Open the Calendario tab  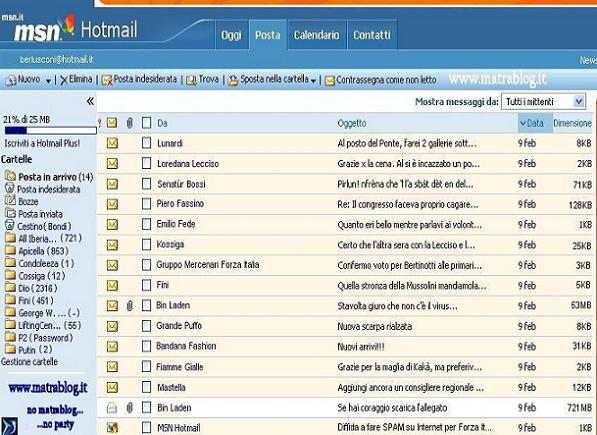point(316,35)
